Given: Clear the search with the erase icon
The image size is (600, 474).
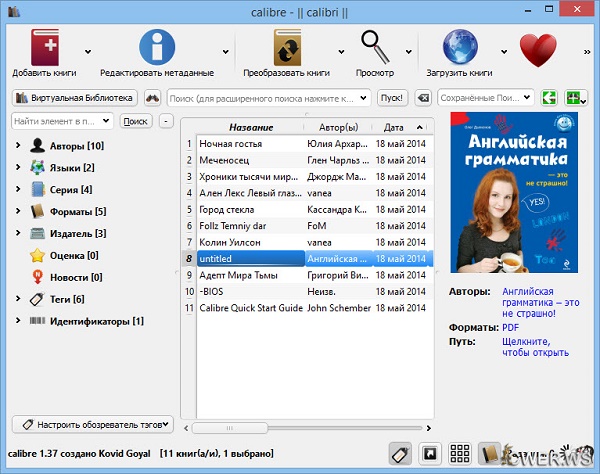Looking at the screenshot, I should pos(422,98).
